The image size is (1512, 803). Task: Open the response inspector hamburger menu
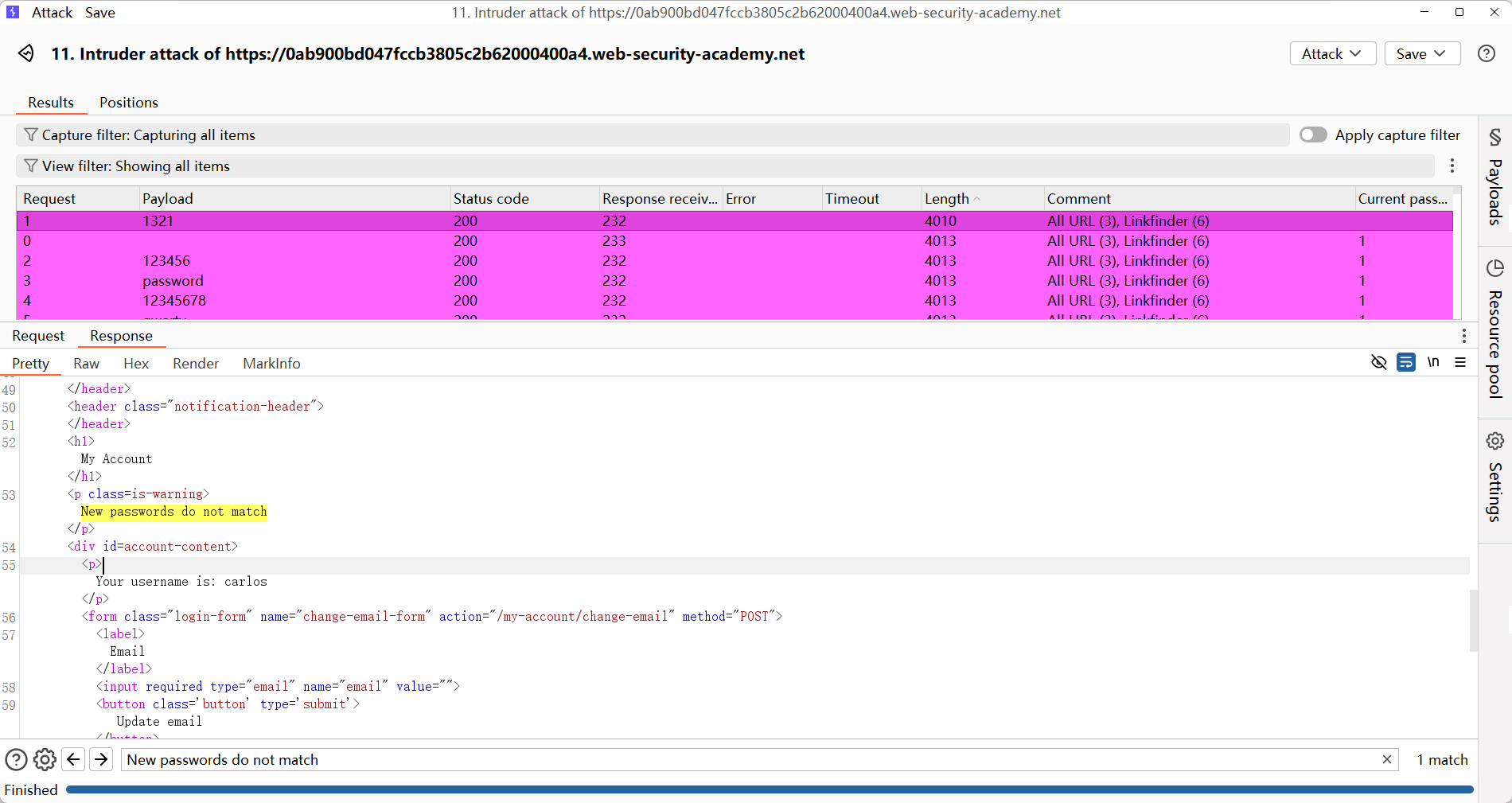coord(1460,363)
